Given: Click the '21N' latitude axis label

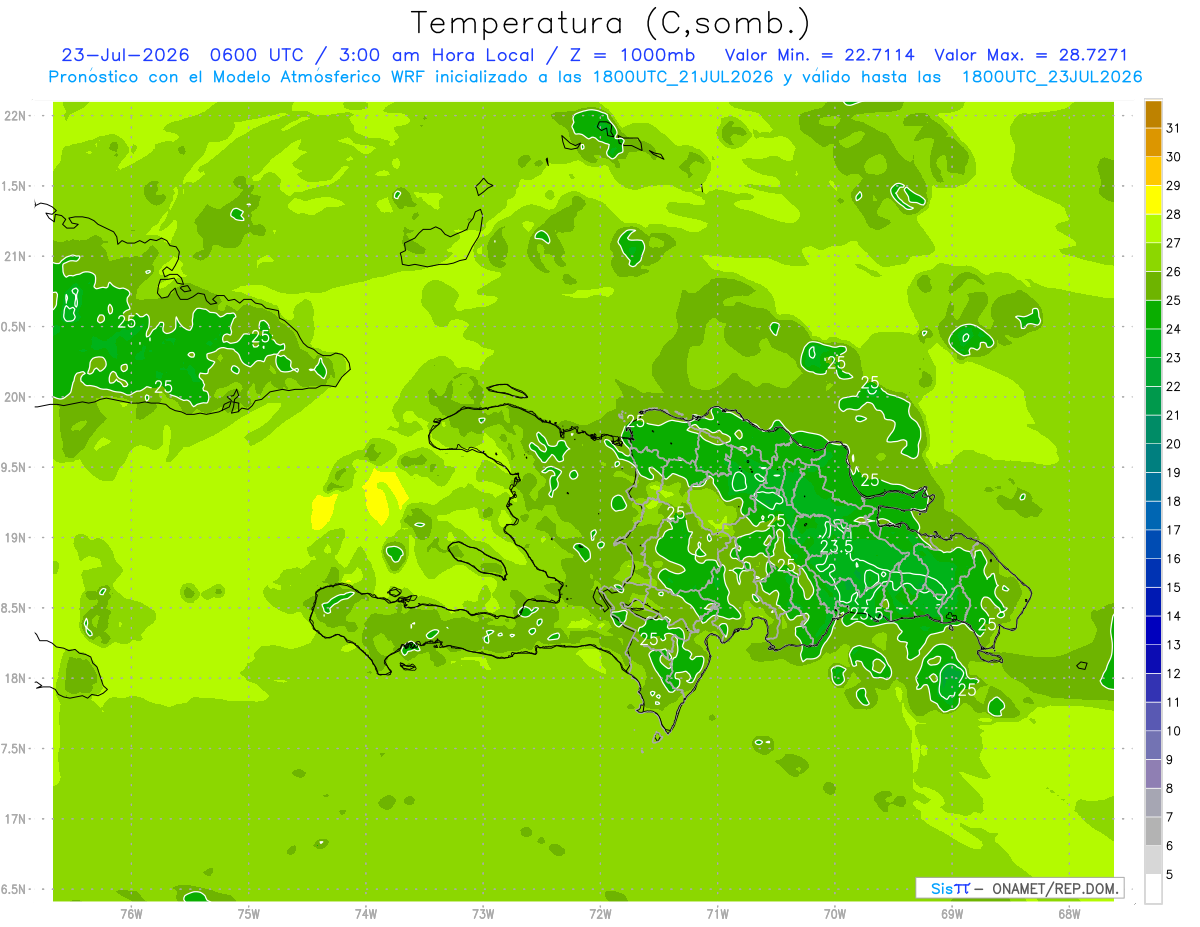Looking at the screenshot, I should click(17, 256).
